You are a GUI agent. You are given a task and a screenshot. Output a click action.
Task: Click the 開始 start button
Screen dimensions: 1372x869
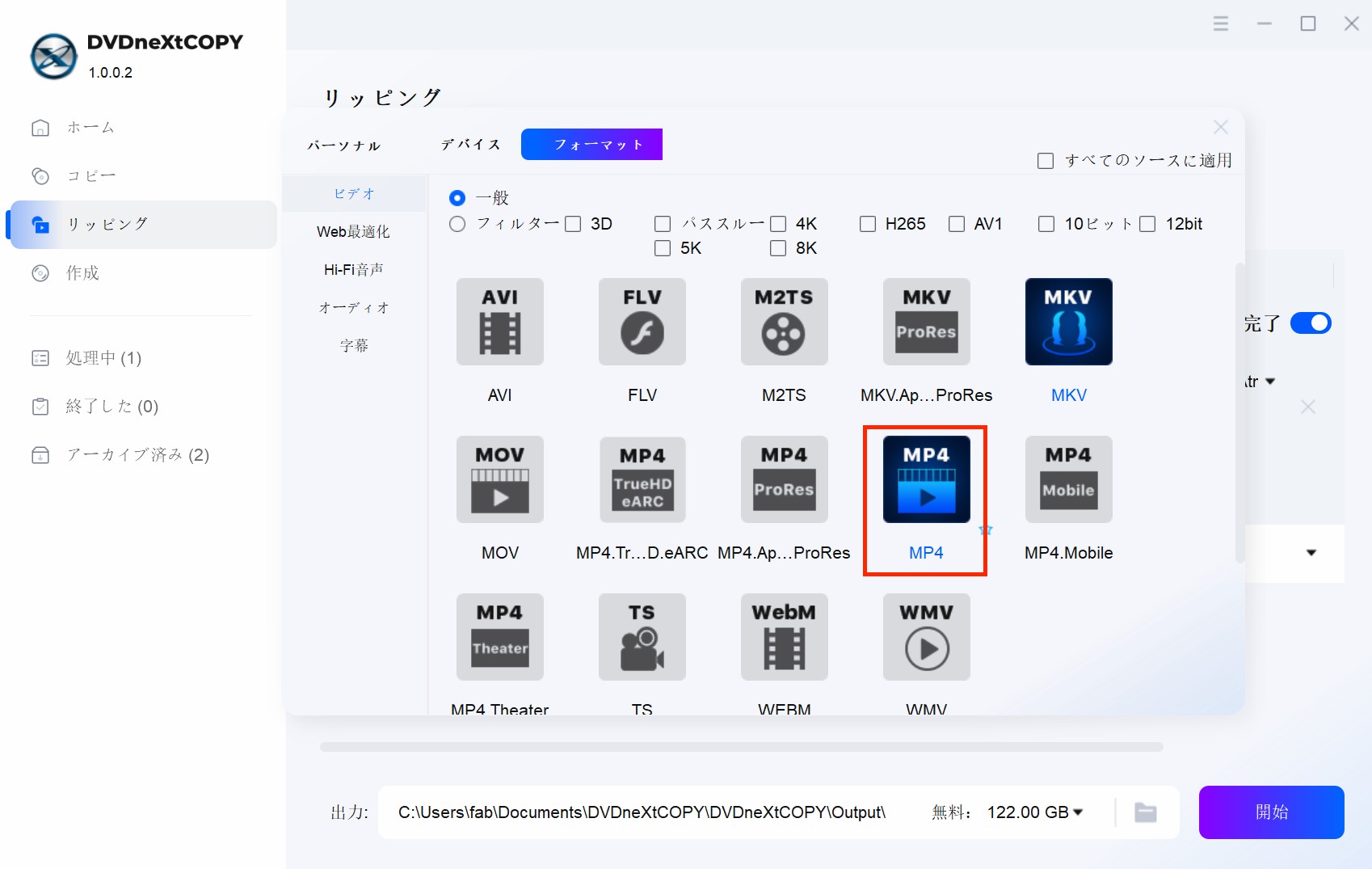(x=1271, y=812)
